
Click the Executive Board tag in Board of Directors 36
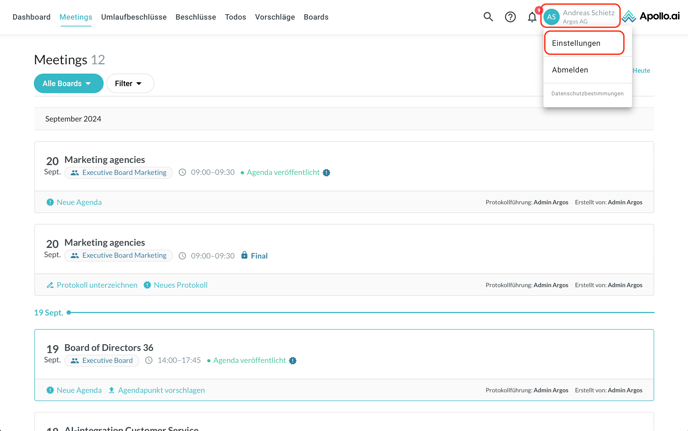102,361
